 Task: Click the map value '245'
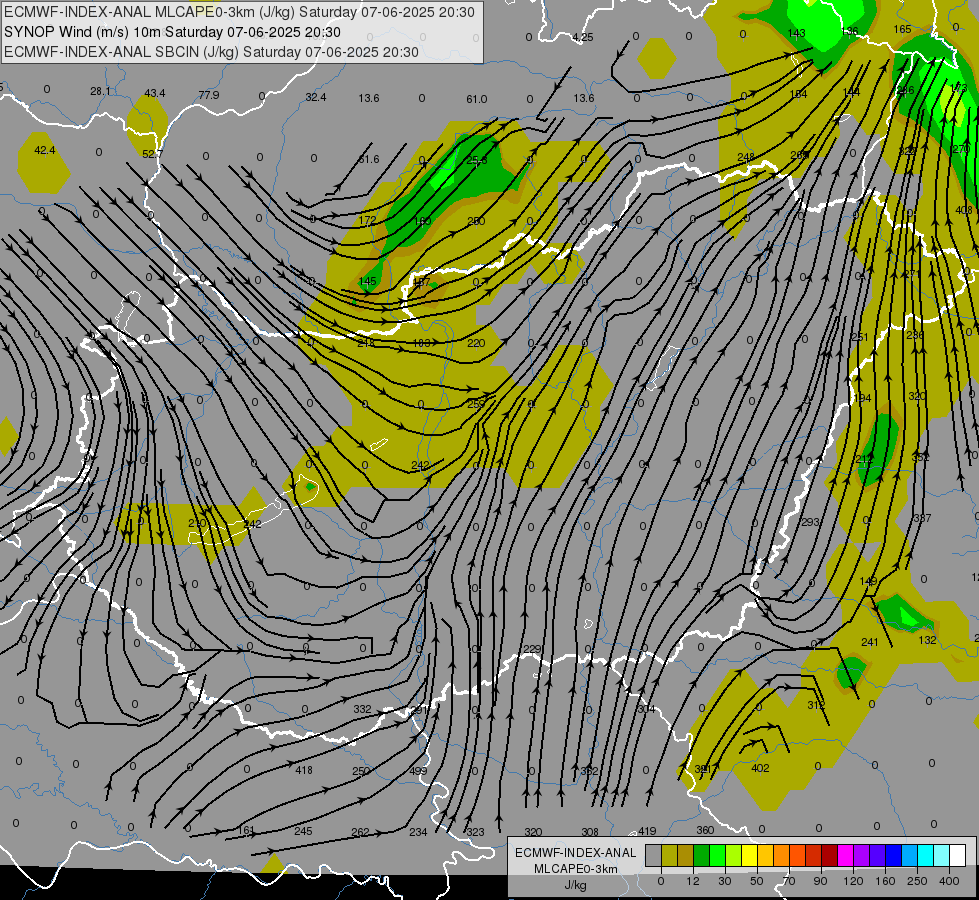pyautogui.click(x=303, y=831)
